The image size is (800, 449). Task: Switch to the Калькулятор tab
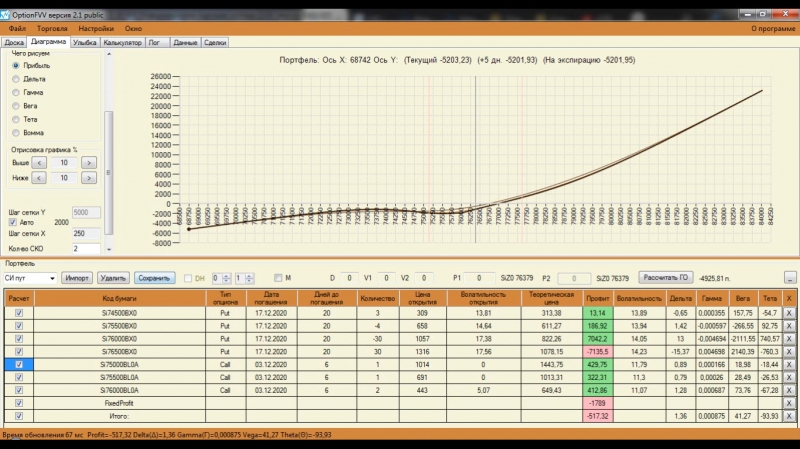(x=122, y=43)
